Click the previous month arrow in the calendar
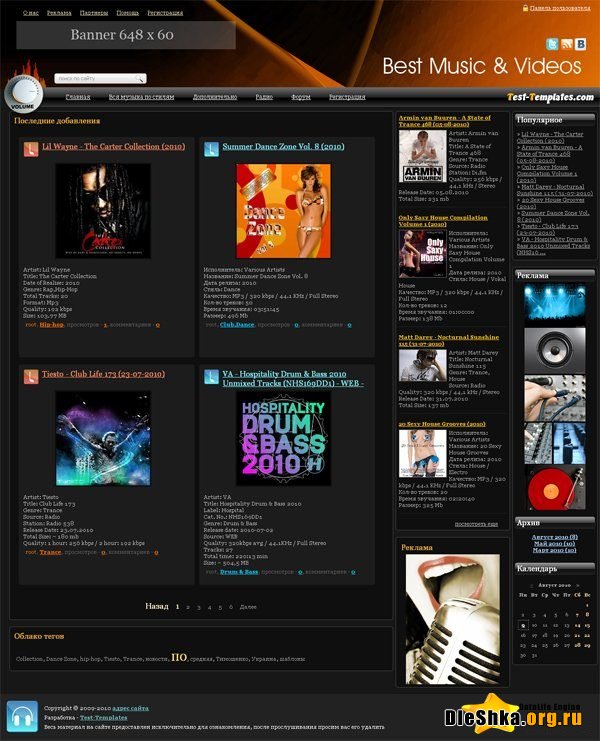Screen dimensions: 600x741 point(531,585)
